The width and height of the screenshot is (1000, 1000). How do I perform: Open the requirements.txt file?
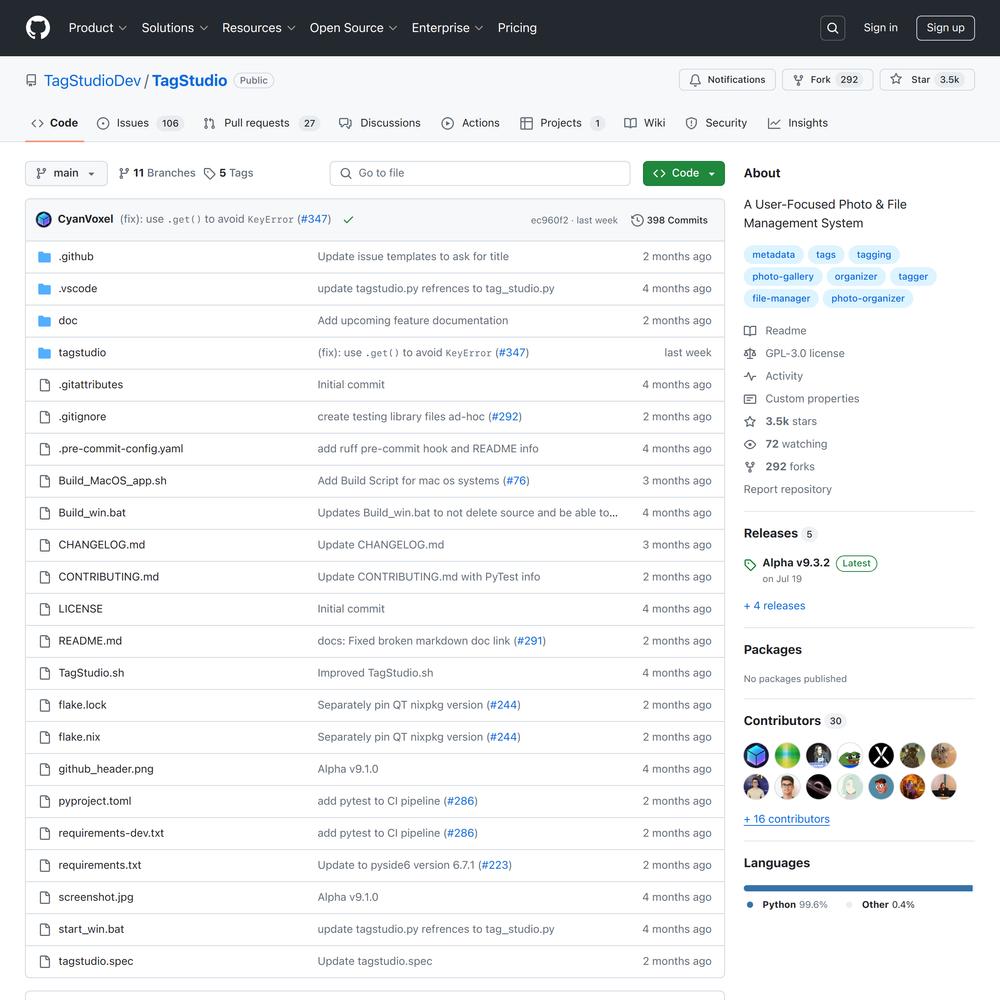[99, 865]
